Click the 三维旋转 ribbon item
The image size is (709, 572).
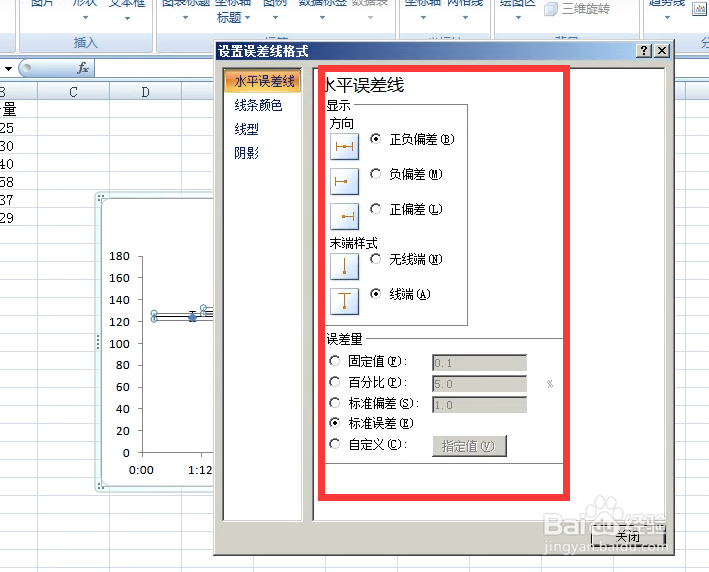click(577, 9)
